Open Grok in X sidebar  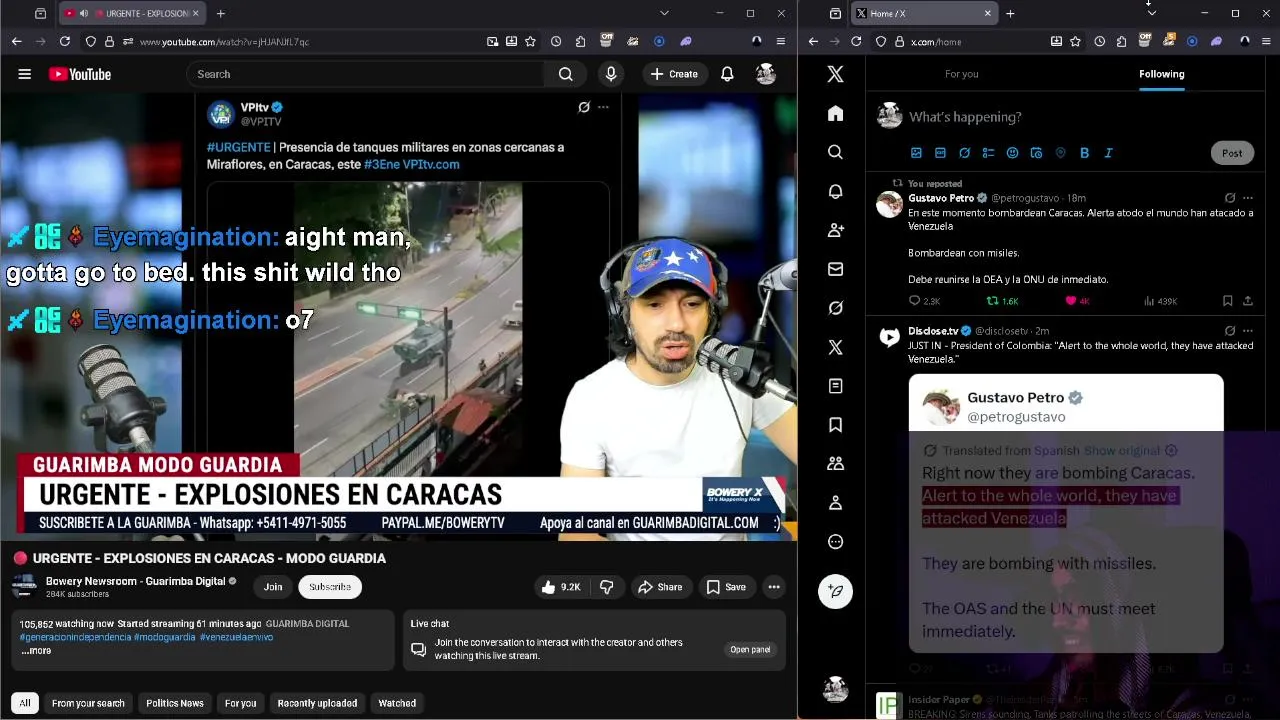click(835, 308)
